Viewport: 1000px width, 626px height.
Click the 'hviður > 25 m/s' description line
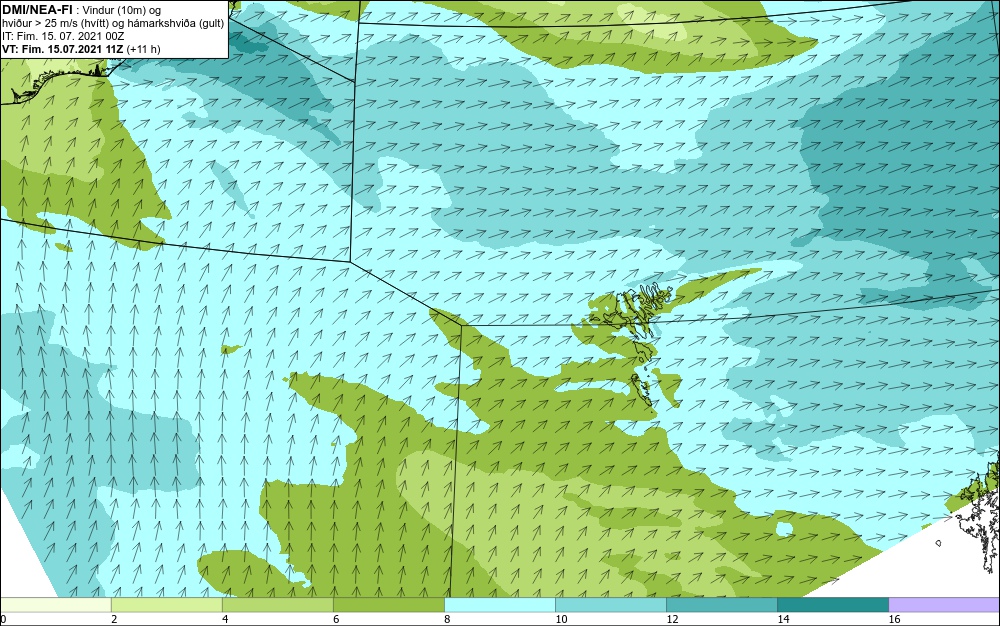click(x=113, y=23)
